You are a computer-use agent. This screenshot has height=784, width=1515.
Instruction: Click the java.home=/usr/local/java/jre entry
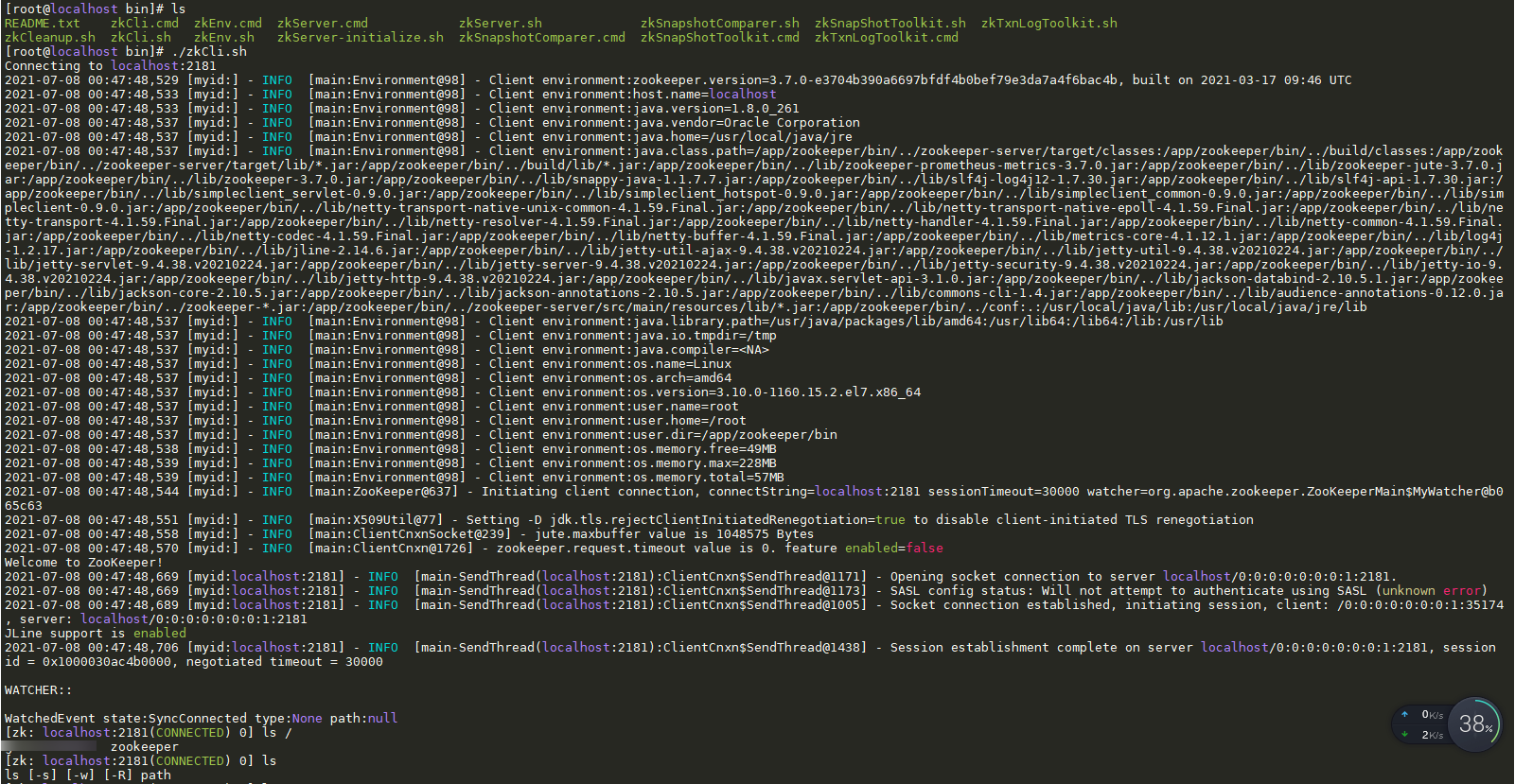pos(743,136)
